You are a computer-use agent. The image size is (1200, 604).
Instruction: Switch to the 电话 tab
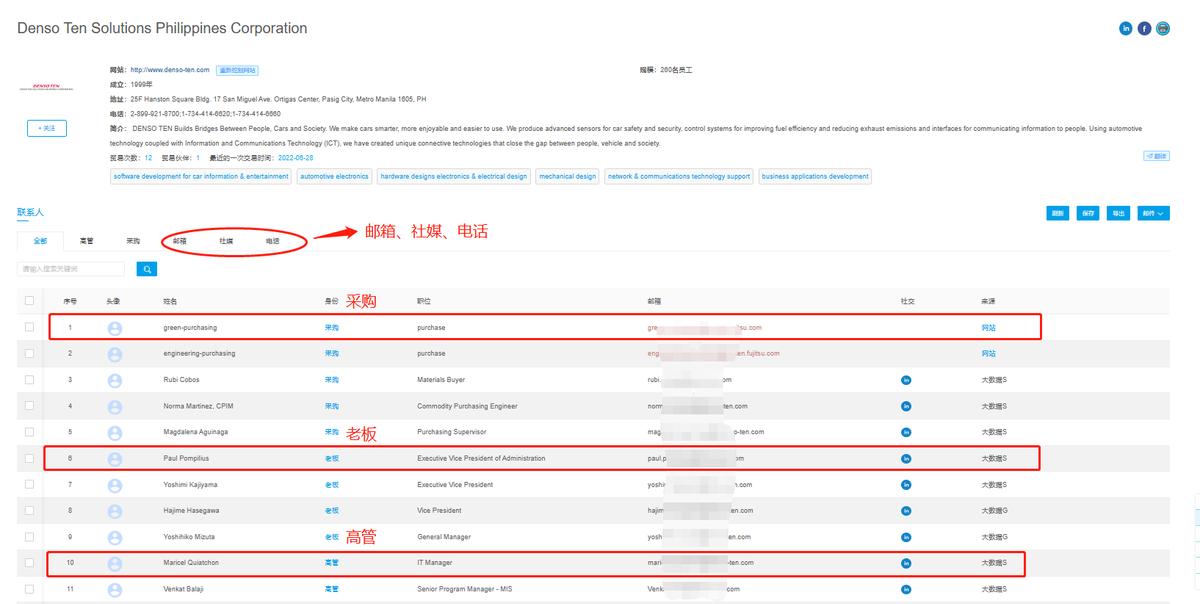tap(272, 241)
